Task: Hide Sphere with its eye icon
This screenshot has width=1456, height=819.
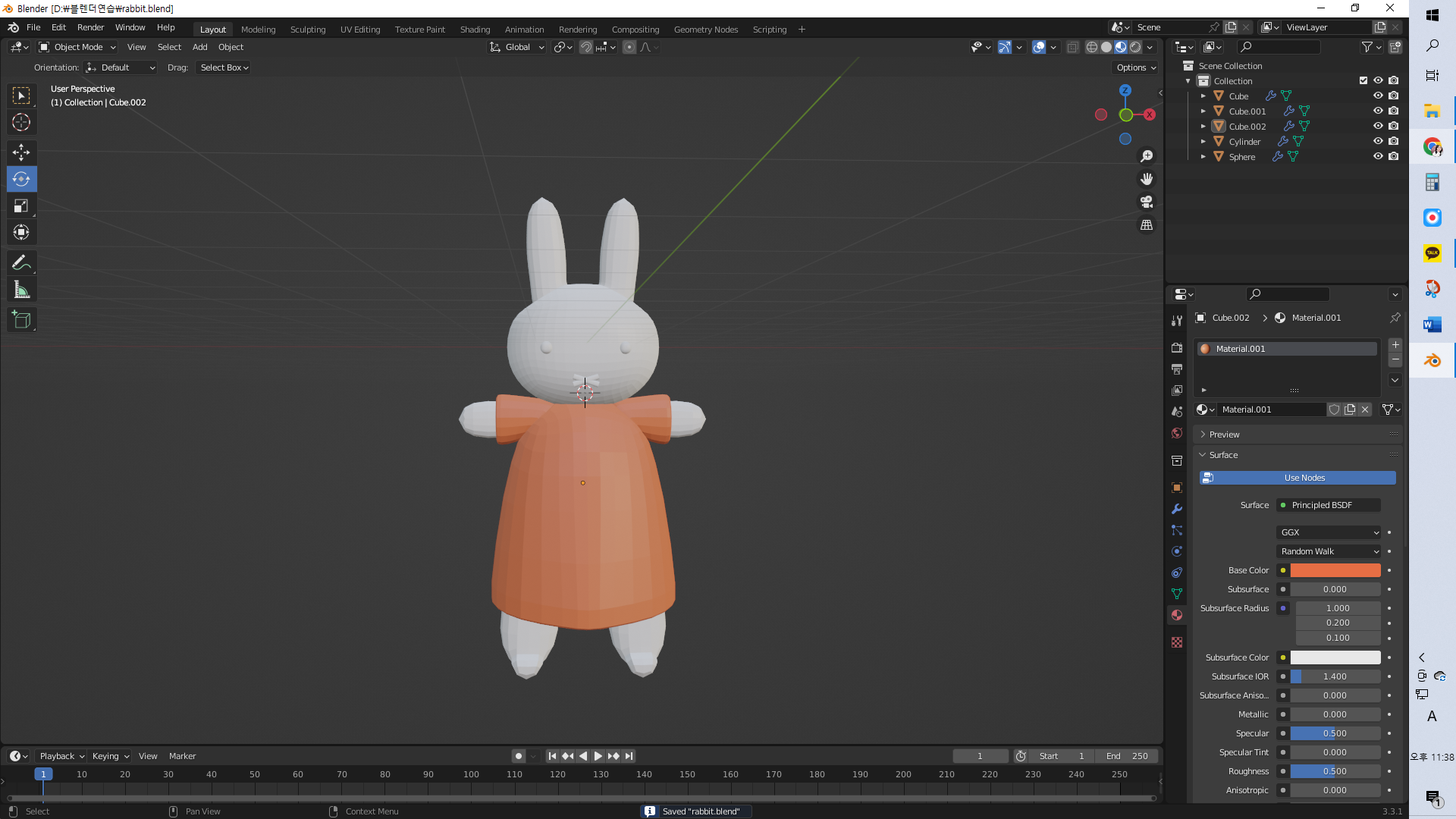Action: [1378, 156]
